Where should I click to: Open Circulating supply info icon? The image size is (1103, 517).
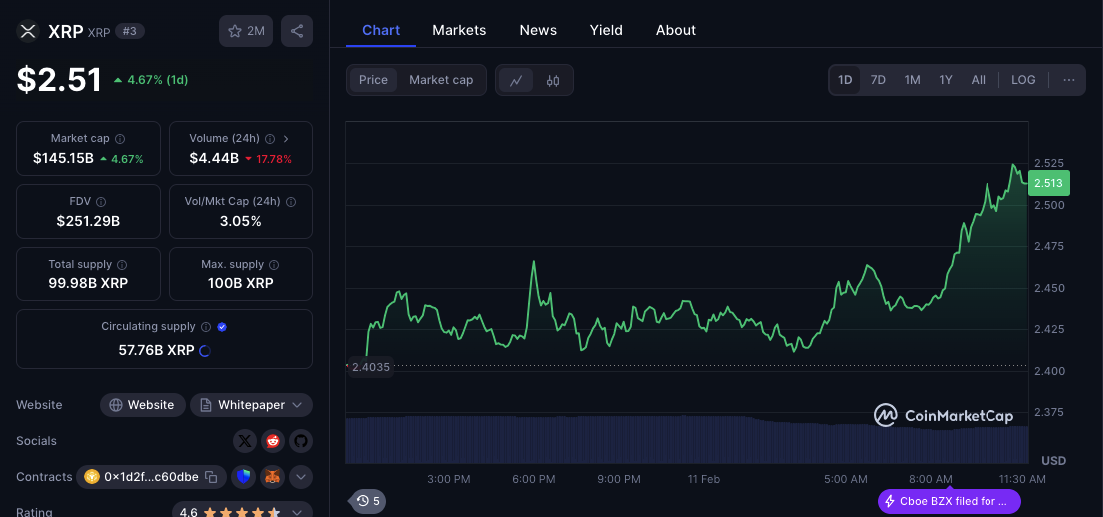pos(206,327)
